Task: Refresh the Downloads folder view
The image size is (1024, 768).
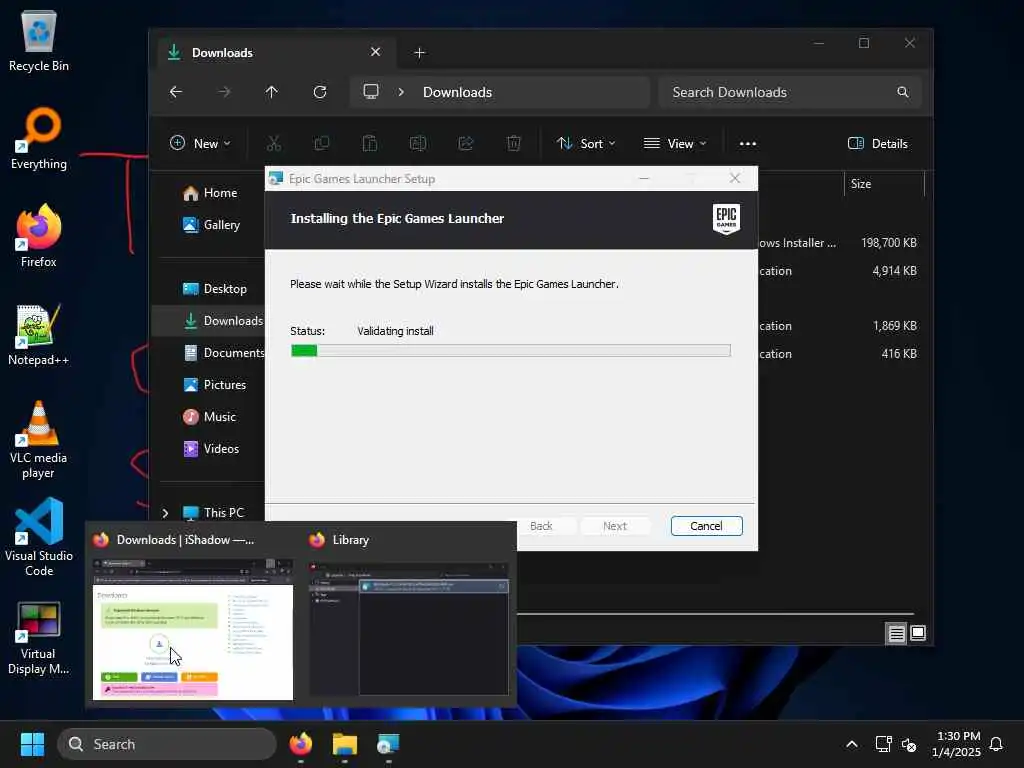Action: pos(320,92)
